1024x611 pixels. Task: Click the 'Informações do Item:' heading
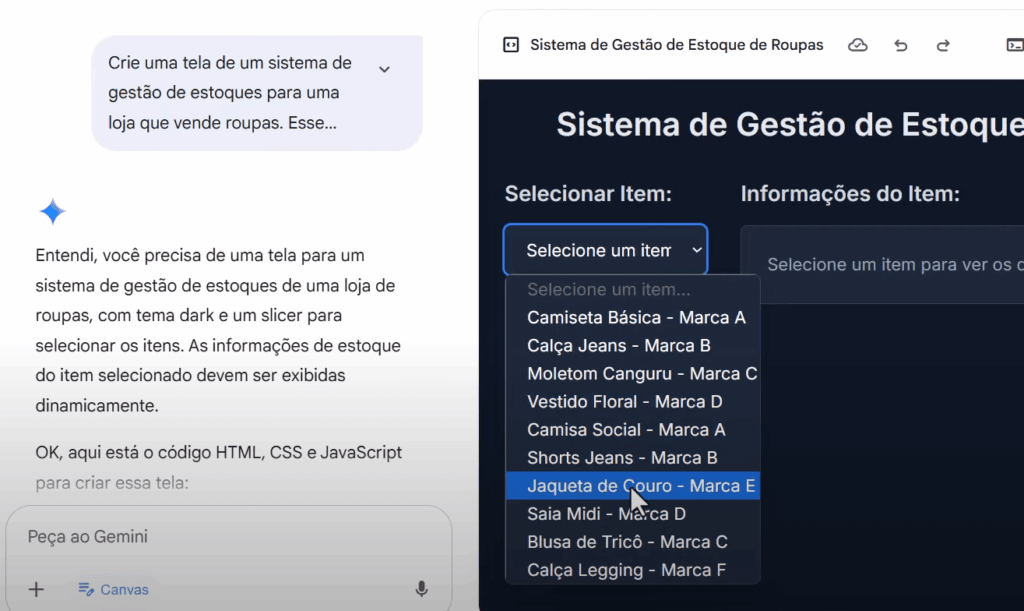click(850, 194)
